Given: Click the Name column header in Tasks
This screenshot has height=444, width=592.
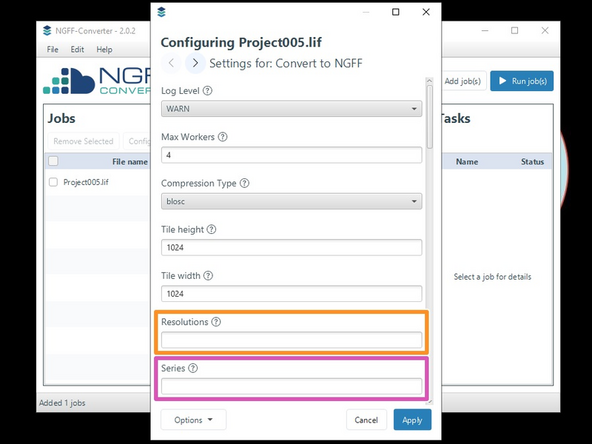Looking at the screenshot, I should click(x=467, y=162).
